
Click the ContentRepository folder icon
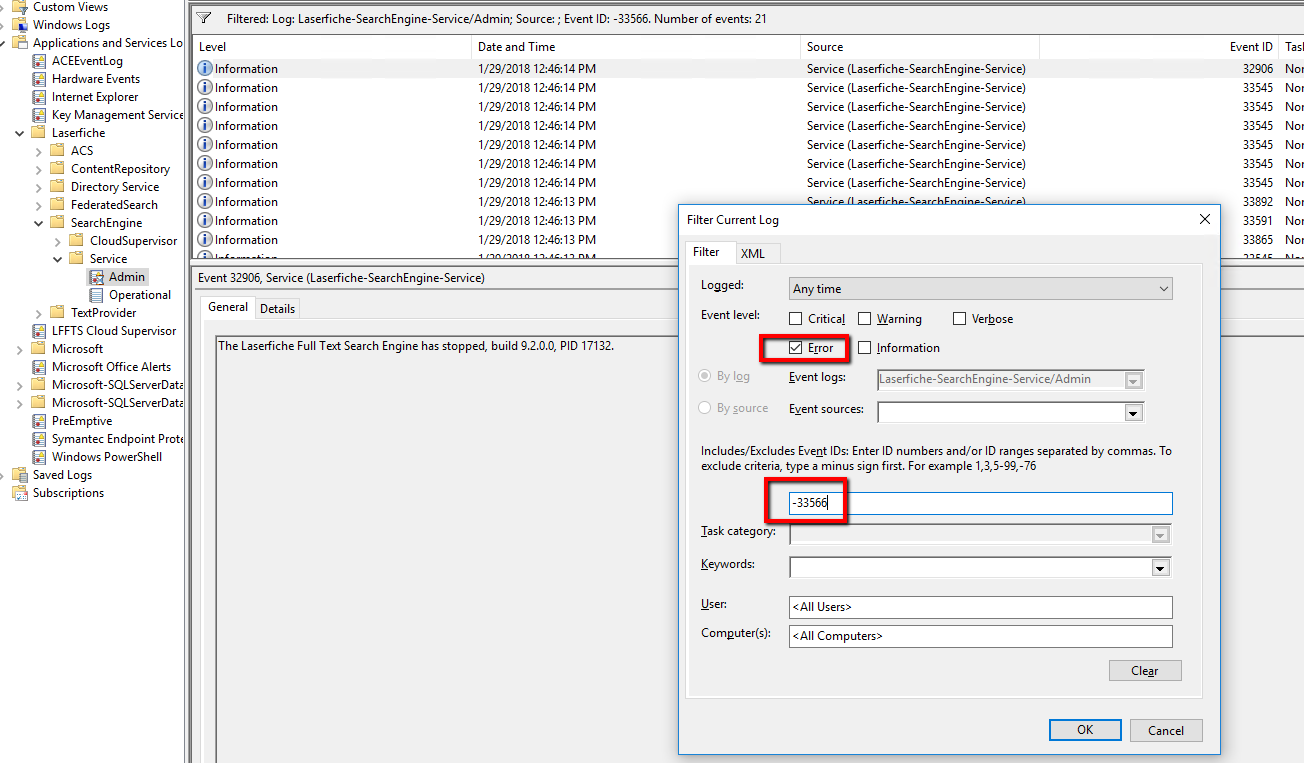tap(59, 169)
